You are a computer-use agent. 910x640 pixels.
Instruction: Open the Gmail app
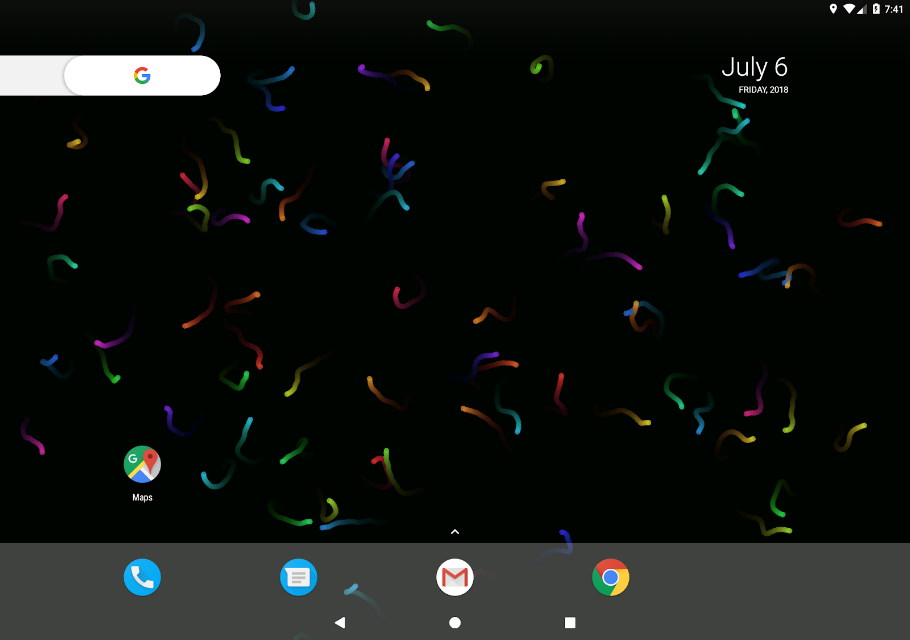[x=454, y=577]
